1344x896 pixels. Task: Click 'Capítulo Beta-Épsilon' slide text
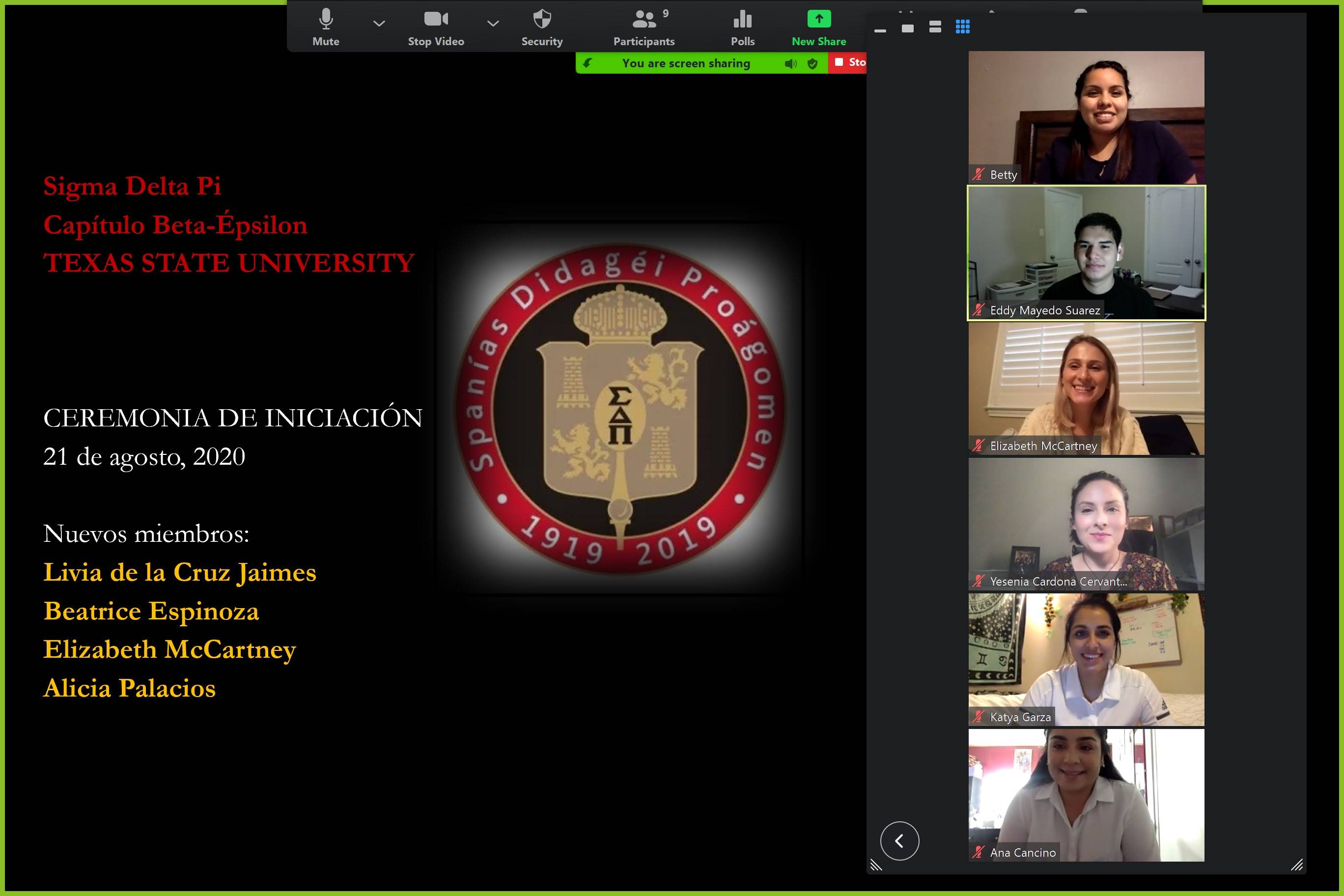(x=175, y=224)
